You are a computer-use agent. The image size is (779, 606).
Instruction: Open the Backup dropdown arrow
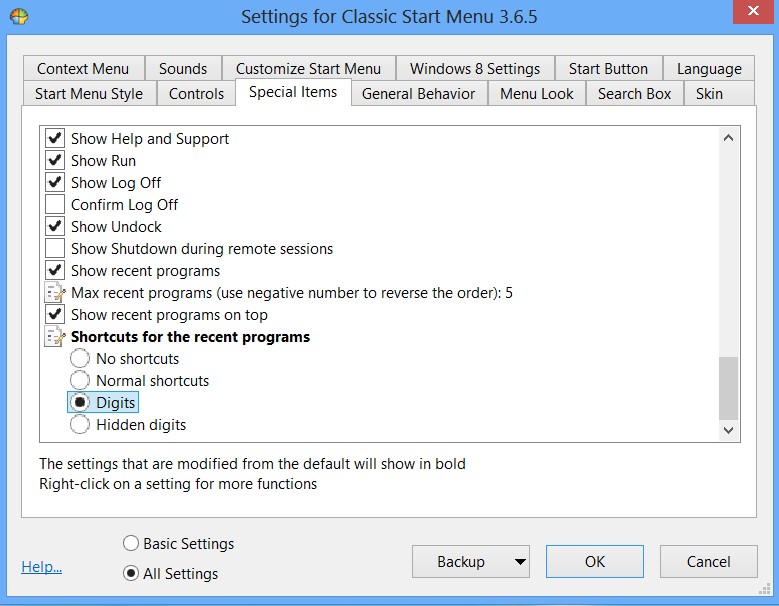(520, 562)
